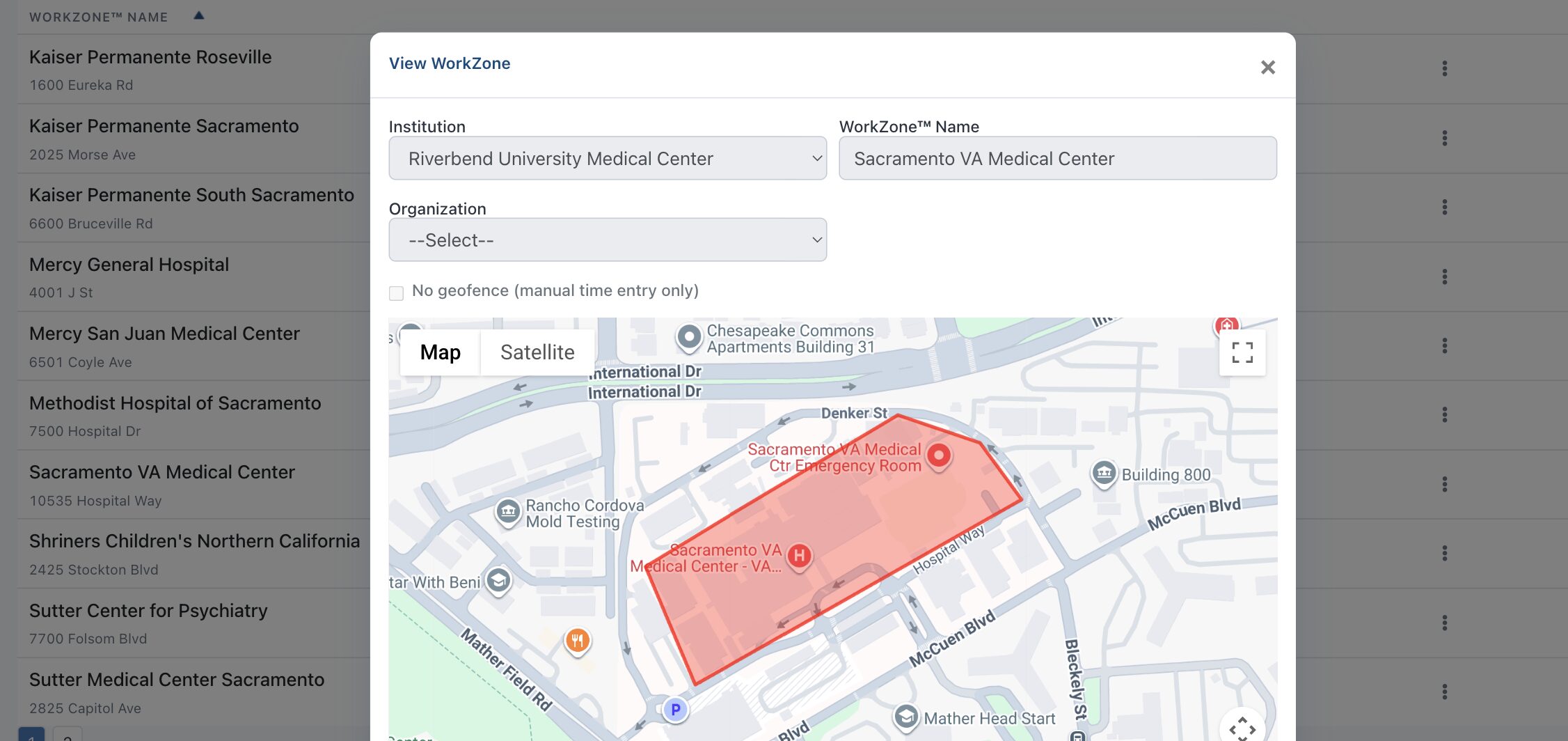Image resolution: width=1568 pixels, height=741 pixels.
Task: Select Sutter Medical Center Sacramento row
Action: pos(177,680)
